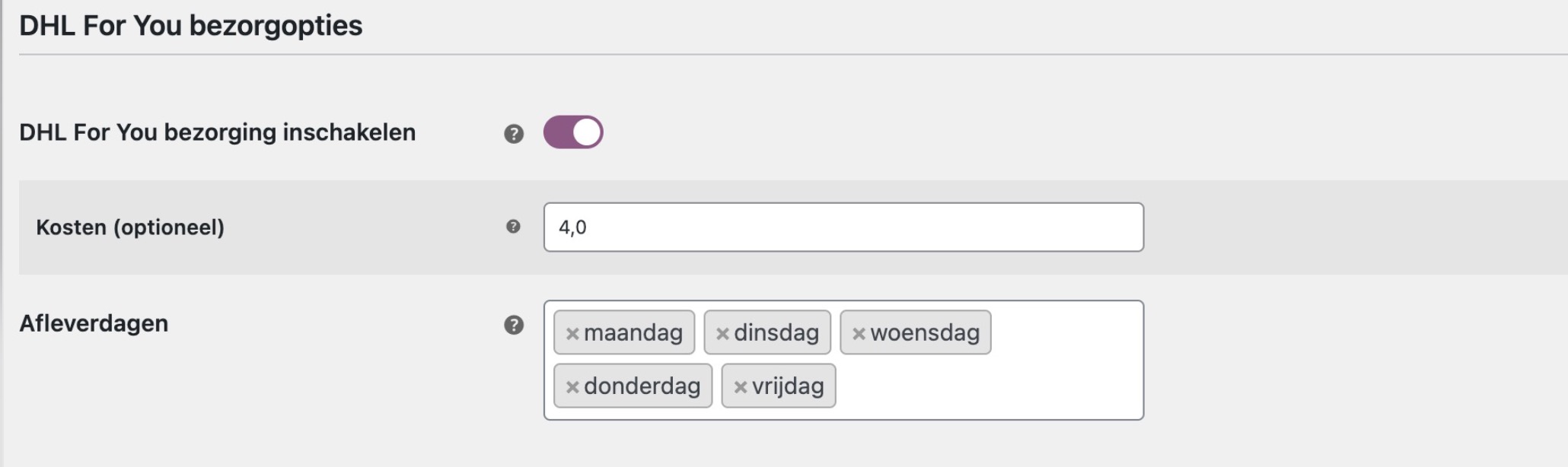Open the help tooltip beside Kosten (optioneel)

(x=515, y=226)
